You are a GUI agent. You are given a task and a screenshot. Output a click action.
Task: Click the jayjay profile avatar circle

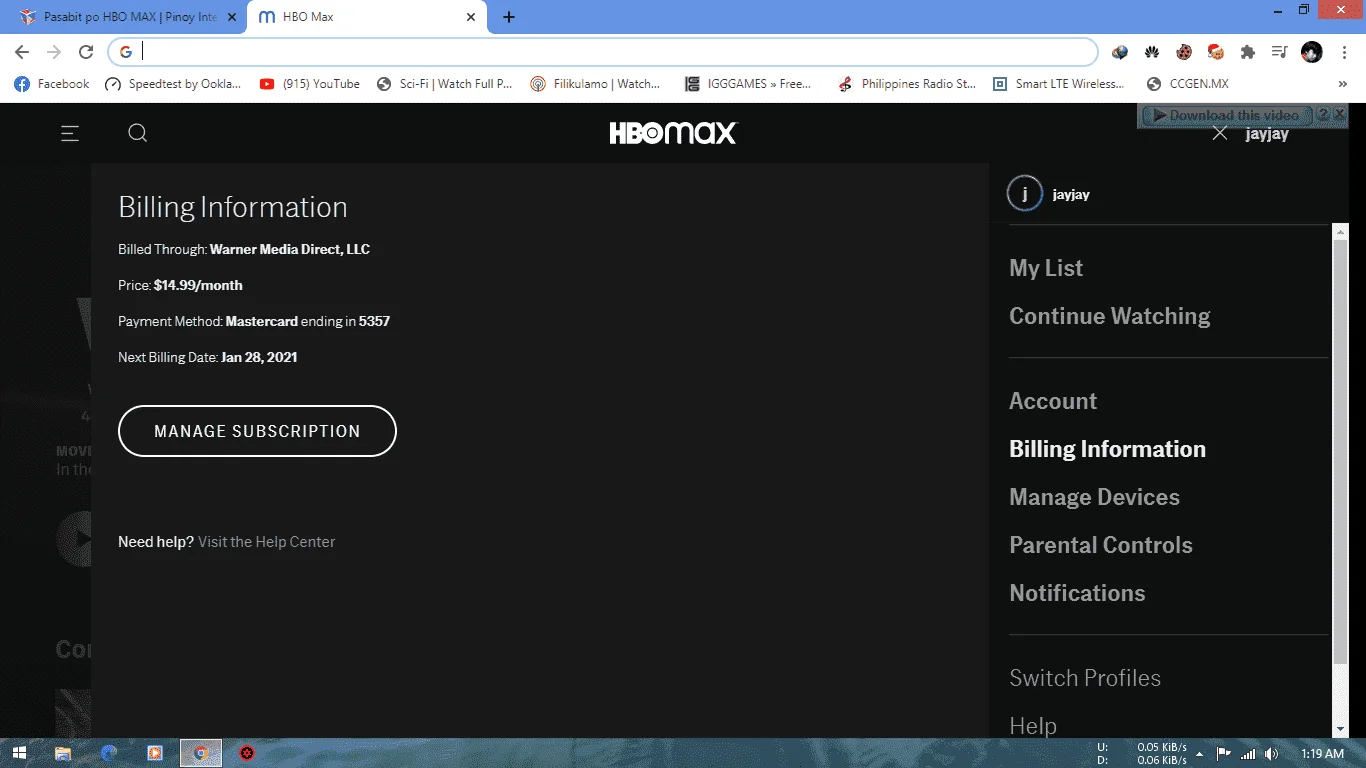pyautogui.click(x=1025, y=194)
